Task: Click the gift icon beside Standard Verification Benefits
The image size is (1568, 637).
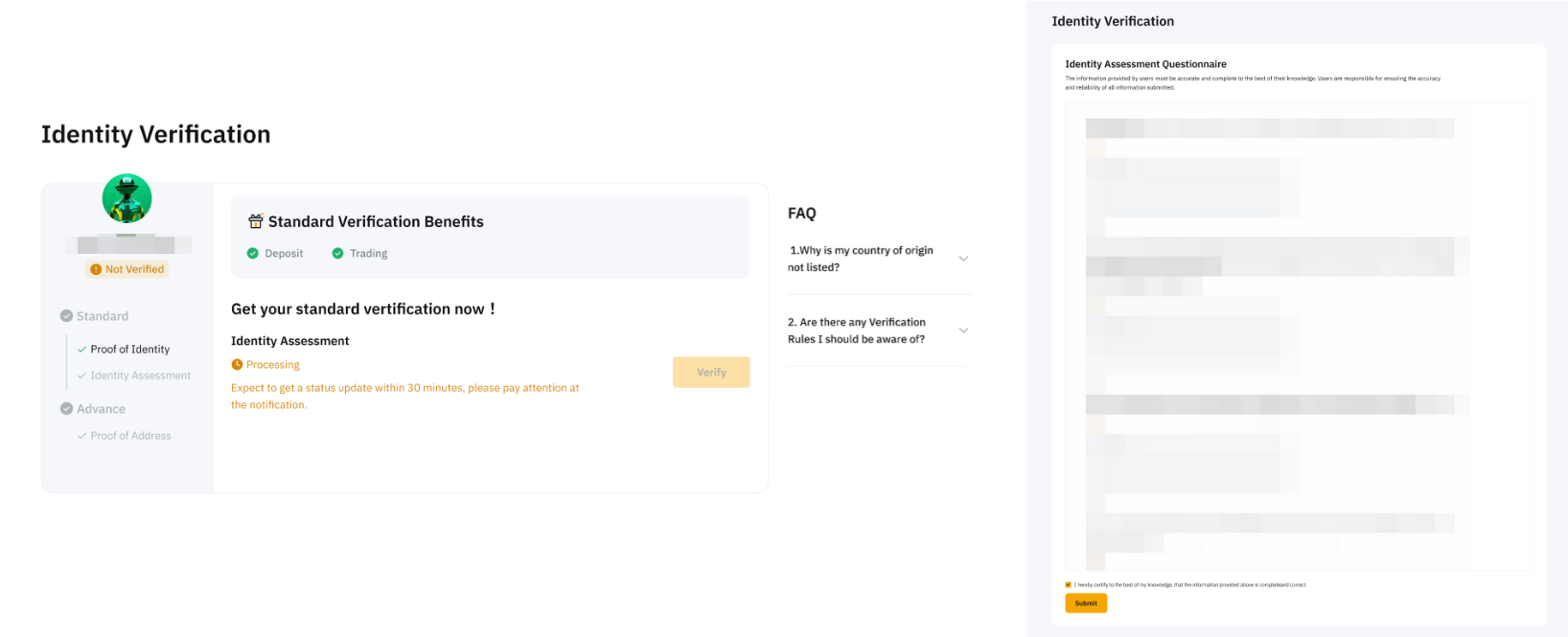Action: click(x=256, y=221)
